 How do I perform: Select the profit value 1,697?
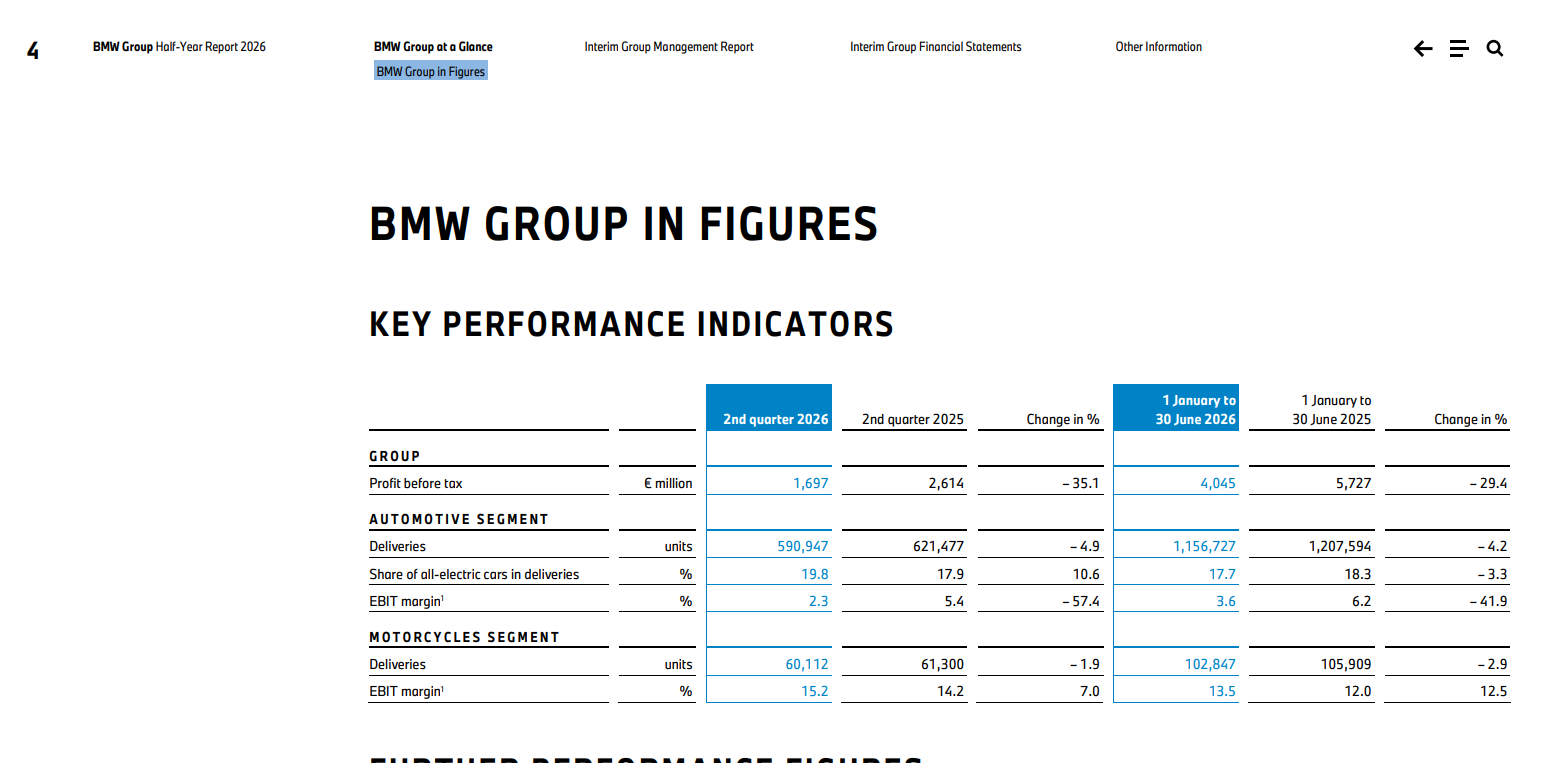(x=811, y=484)
